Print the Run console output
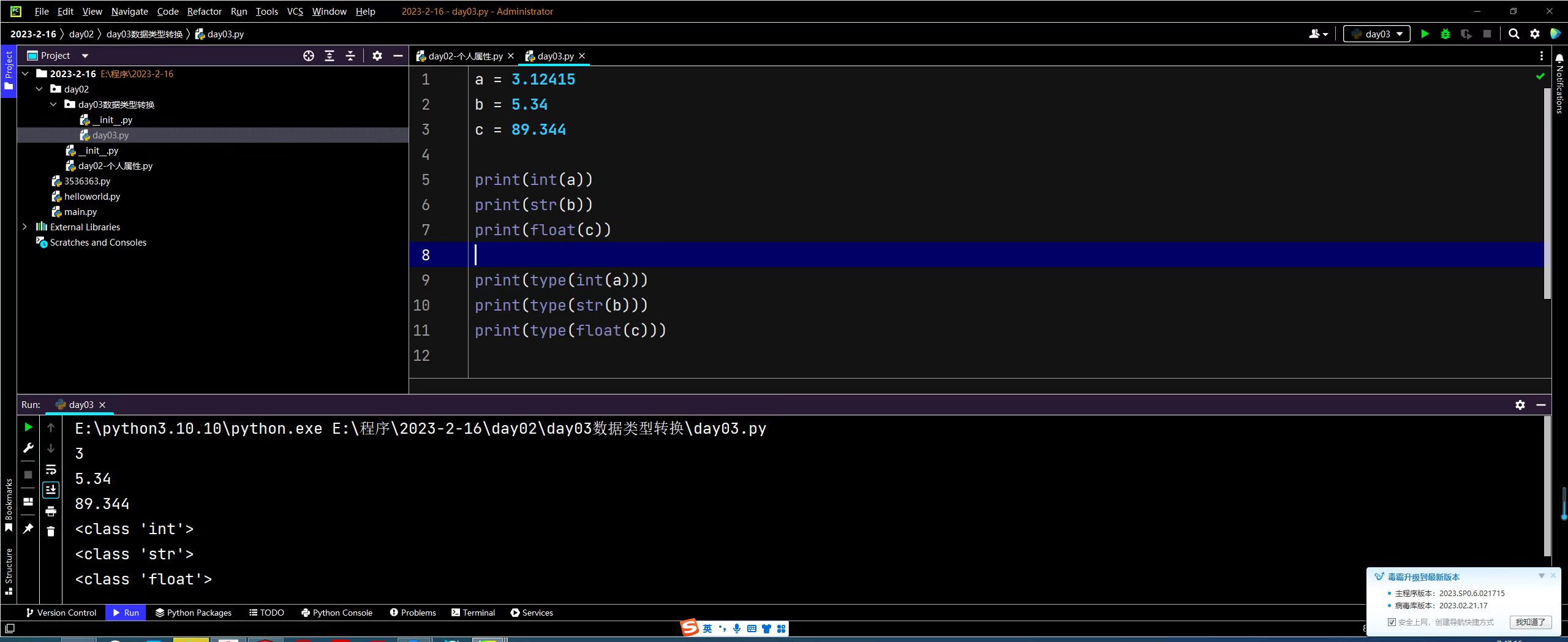1568x642 pixels. [x=51, y=511]
